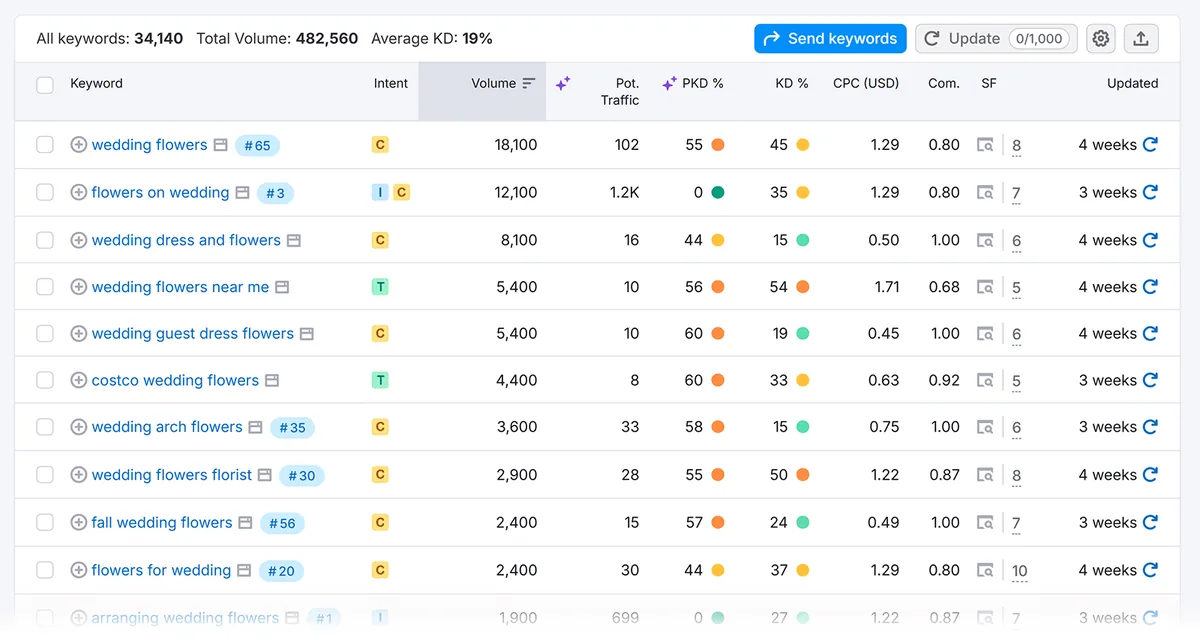Click position badge #35 for wedding arch flowers
The image size is (1200, 640).
292,428
